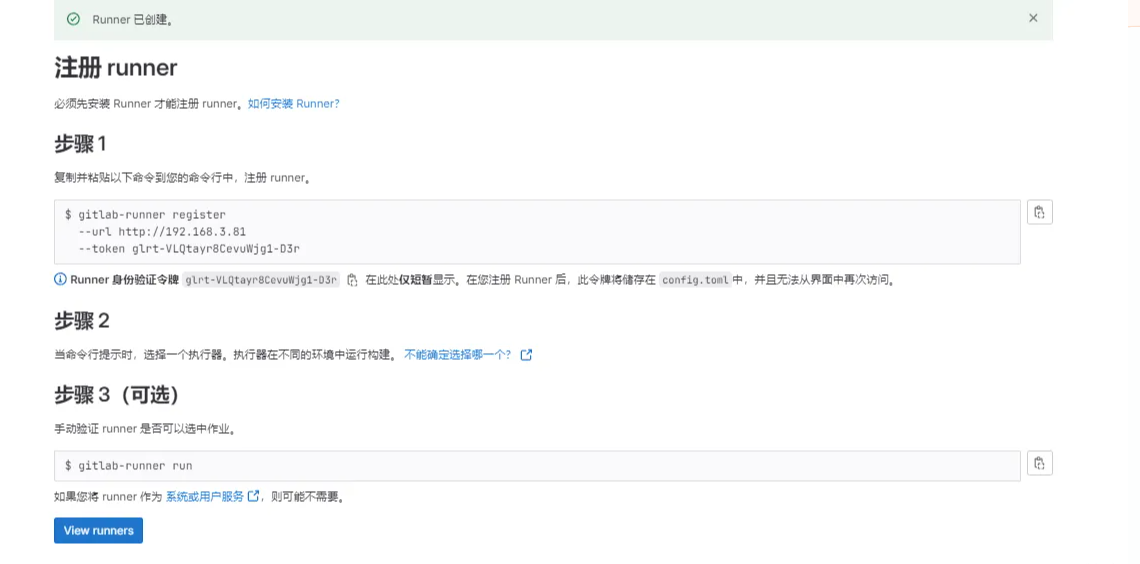
Task: Click the 步骤 1 heading
Action: 80,144
